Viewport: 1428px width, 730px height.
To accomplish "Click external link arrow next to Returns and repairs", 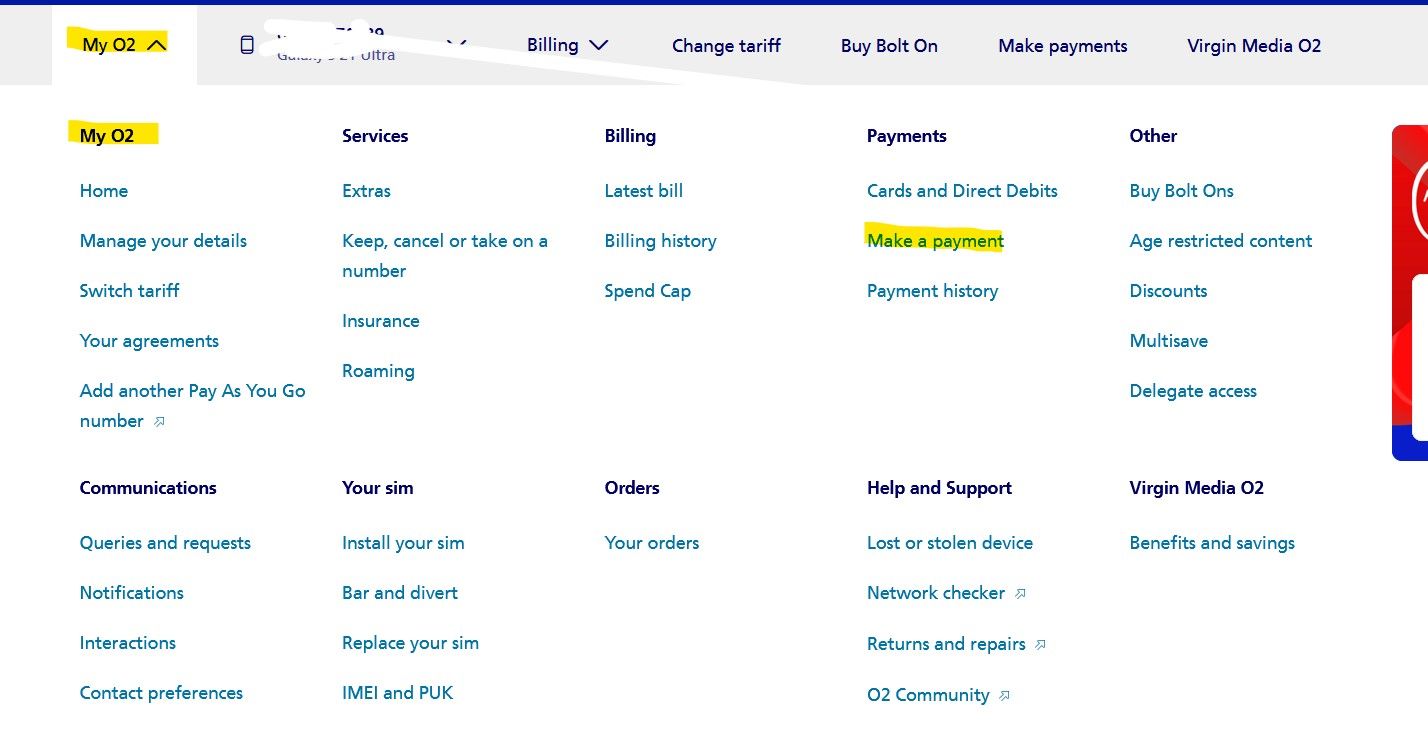I will click(1040, 644).
